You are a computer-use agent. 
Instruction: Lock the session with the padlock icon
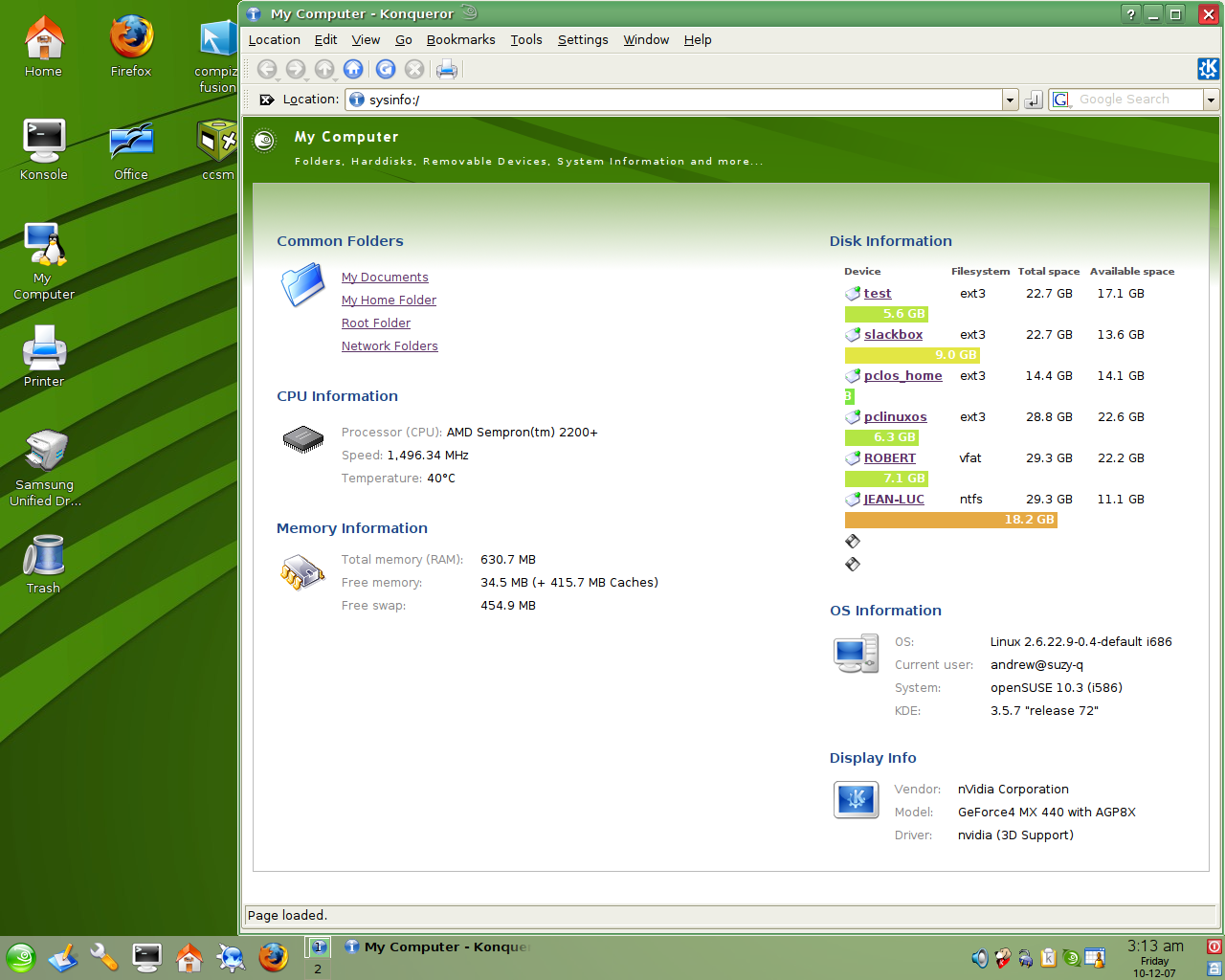tap(1214, 969)
